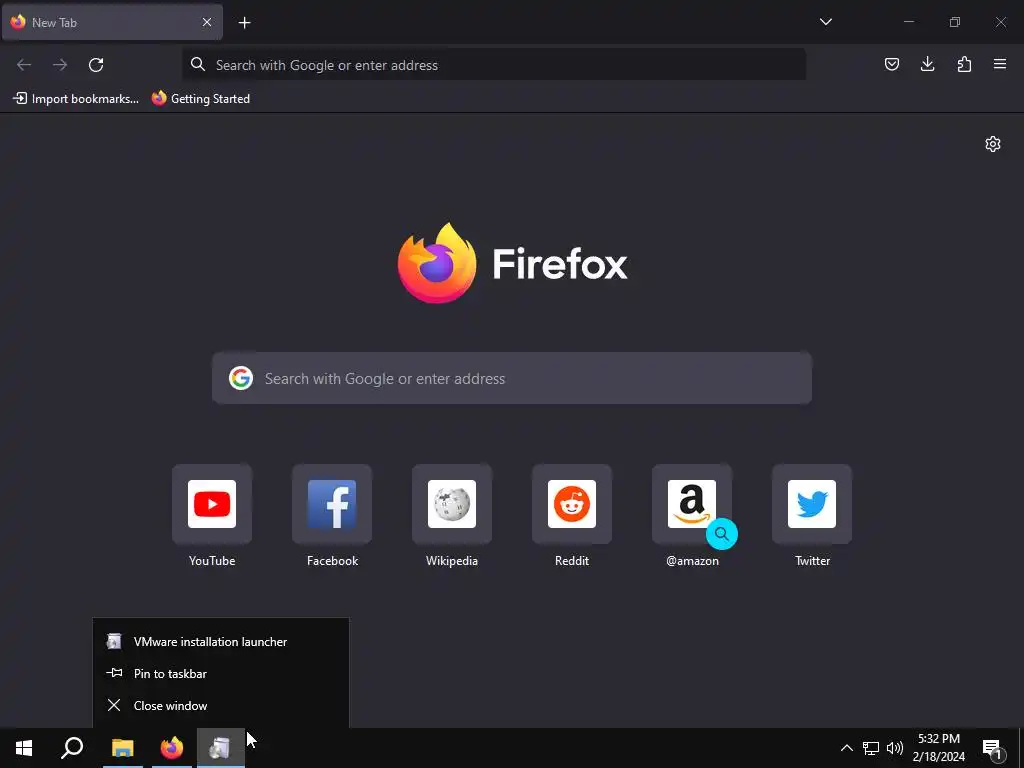Image resolution: width=1024 pixels, height=768 pixels.
Task: Switch to Firefox taskbar icon
Action: tap(172, 748)
